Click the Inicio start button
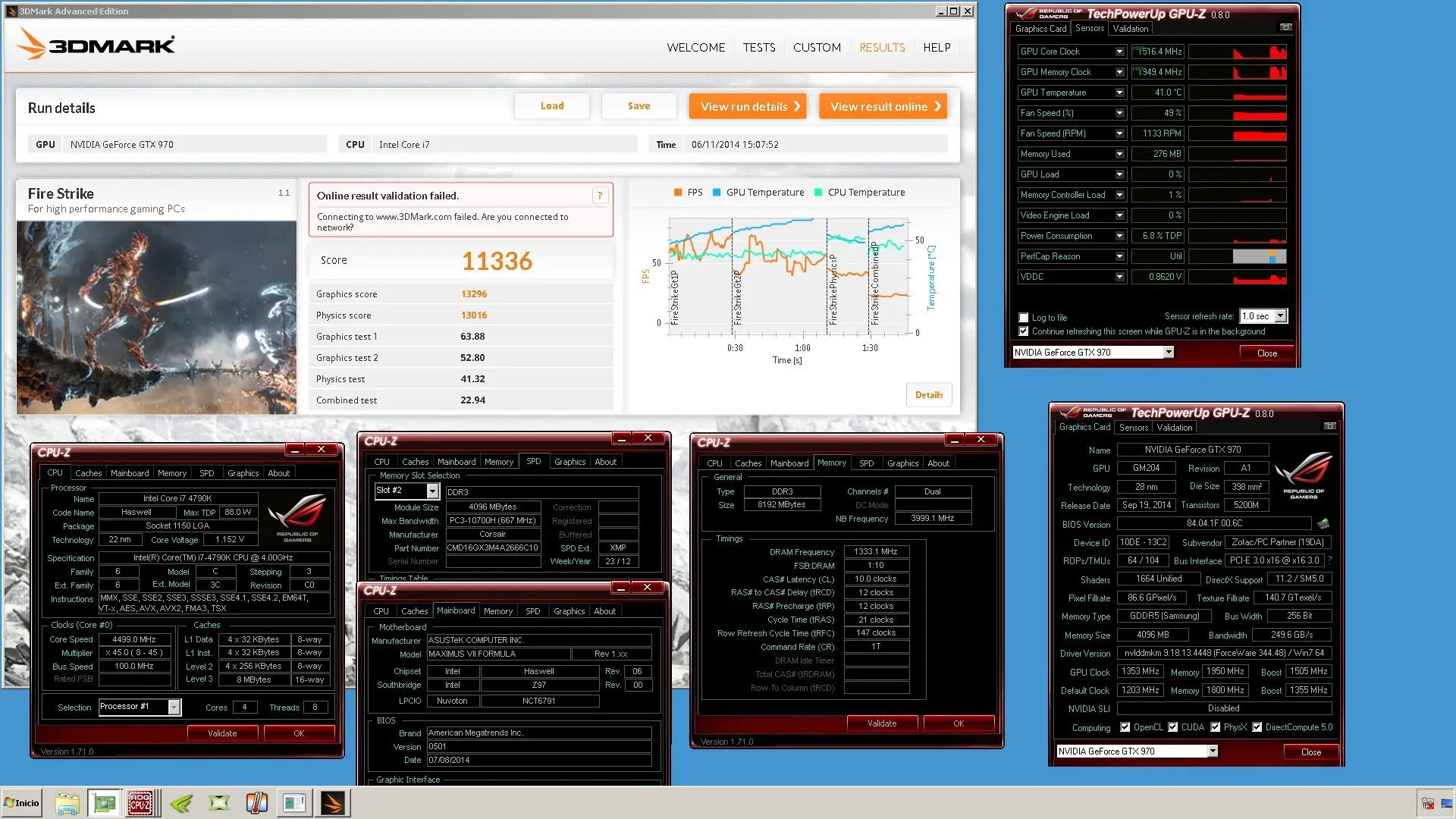The width and height of the screenshot is (1456, 819). click(x=21, y=803)
